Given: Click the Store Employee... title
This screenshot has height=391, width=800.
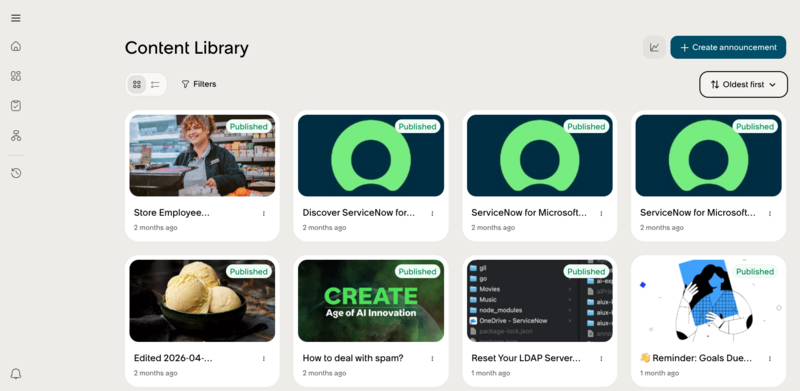Looking at the screenshot, I should coord(171,213).
